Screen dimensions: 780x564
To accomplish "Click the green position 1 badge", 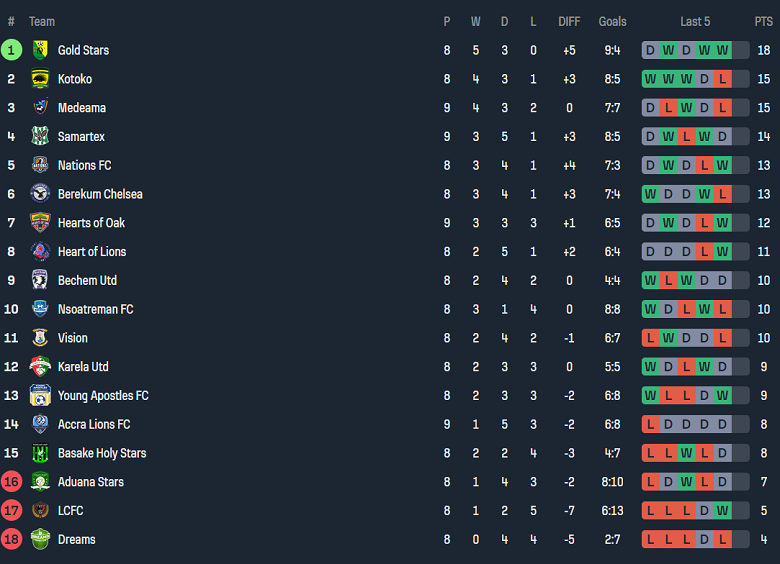I will 12,50.
